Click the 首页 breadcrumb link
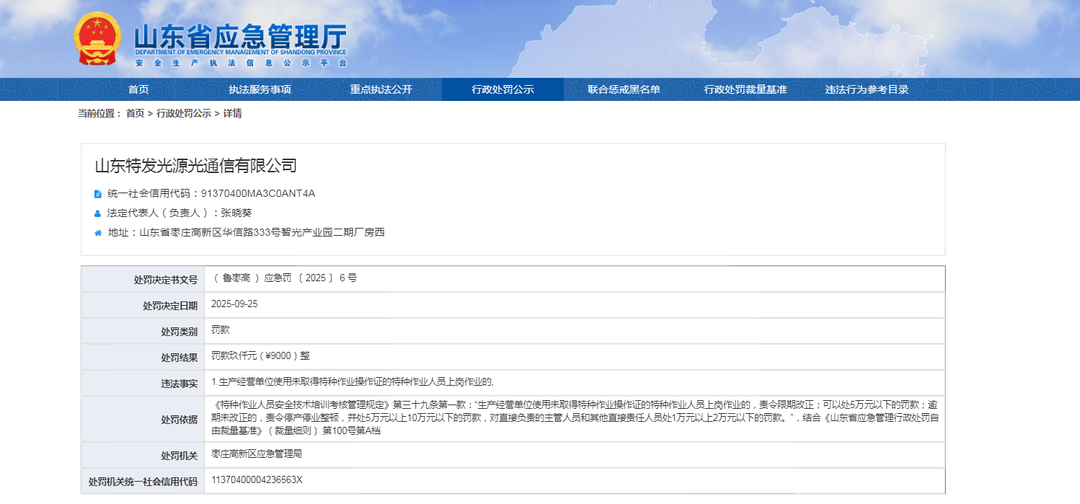The width and height of the screenshot is (1080, 504). point(135,114)
